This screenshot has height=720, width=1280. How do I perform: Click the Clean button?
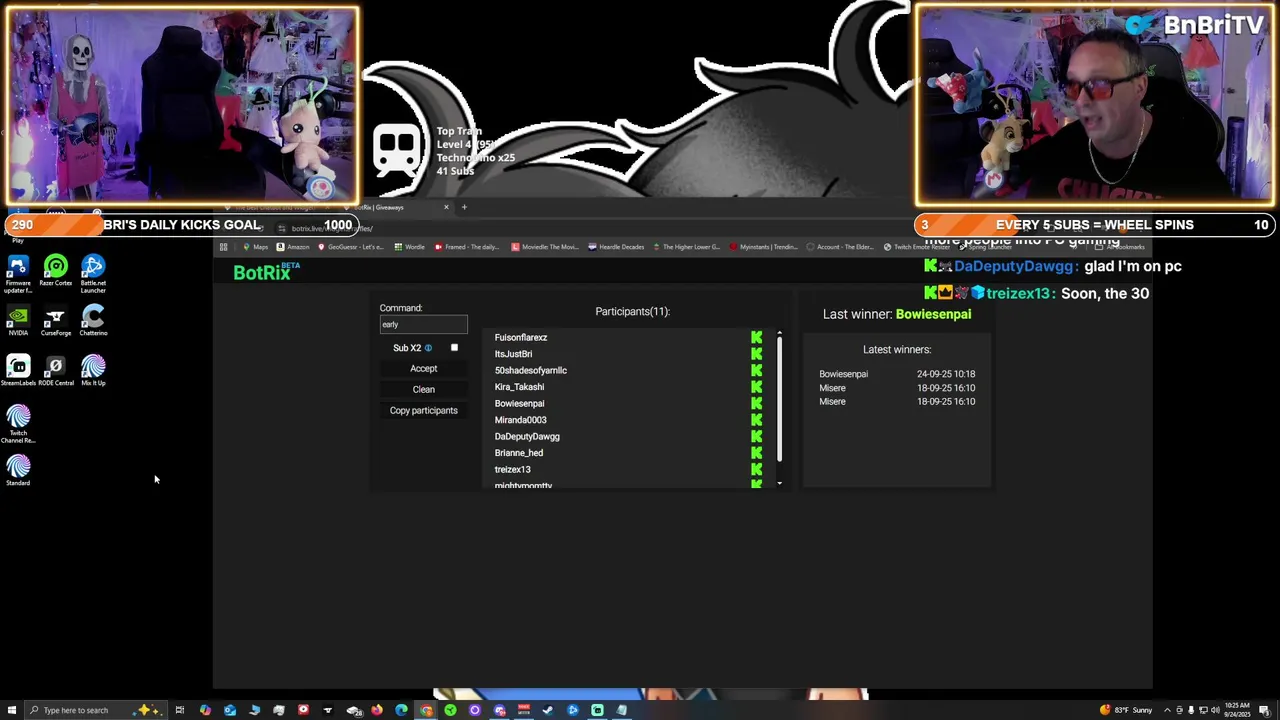tap(424, 390)
